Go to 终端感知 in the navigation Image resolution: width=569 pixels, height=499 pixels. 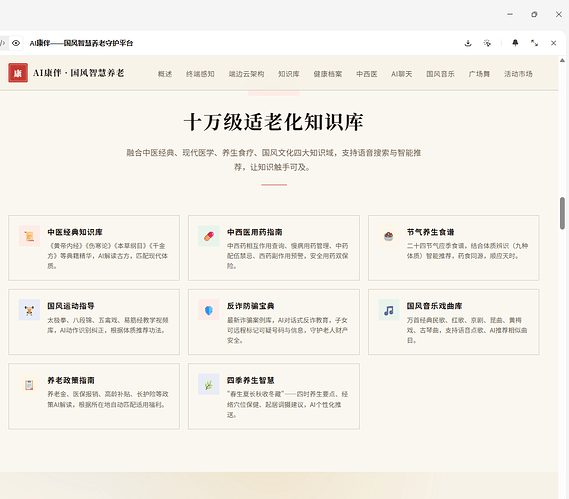pos(200,74)
